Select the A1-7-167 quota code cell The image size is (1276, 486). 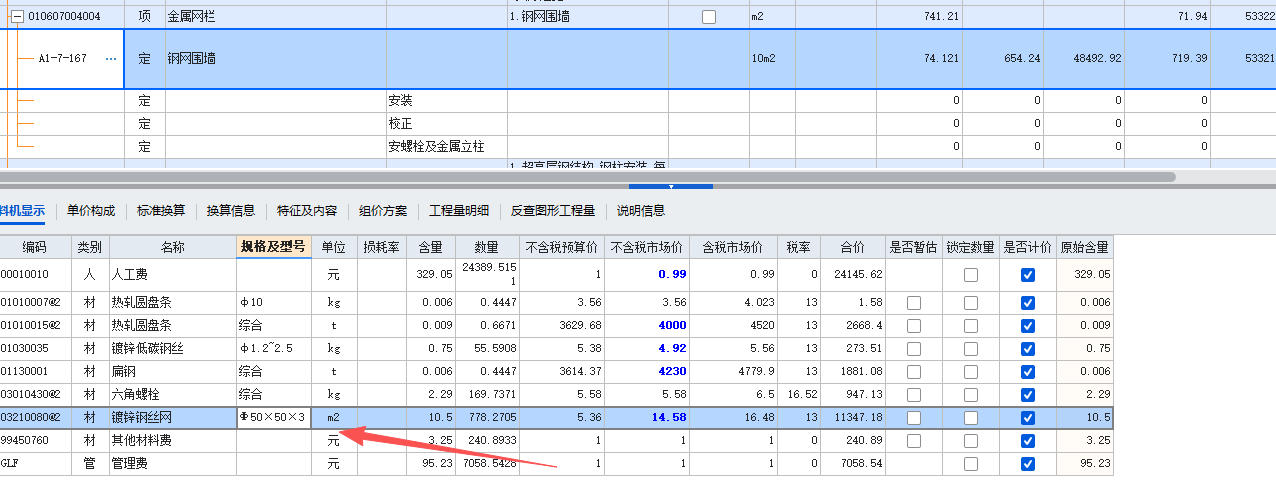pos(62,59)
